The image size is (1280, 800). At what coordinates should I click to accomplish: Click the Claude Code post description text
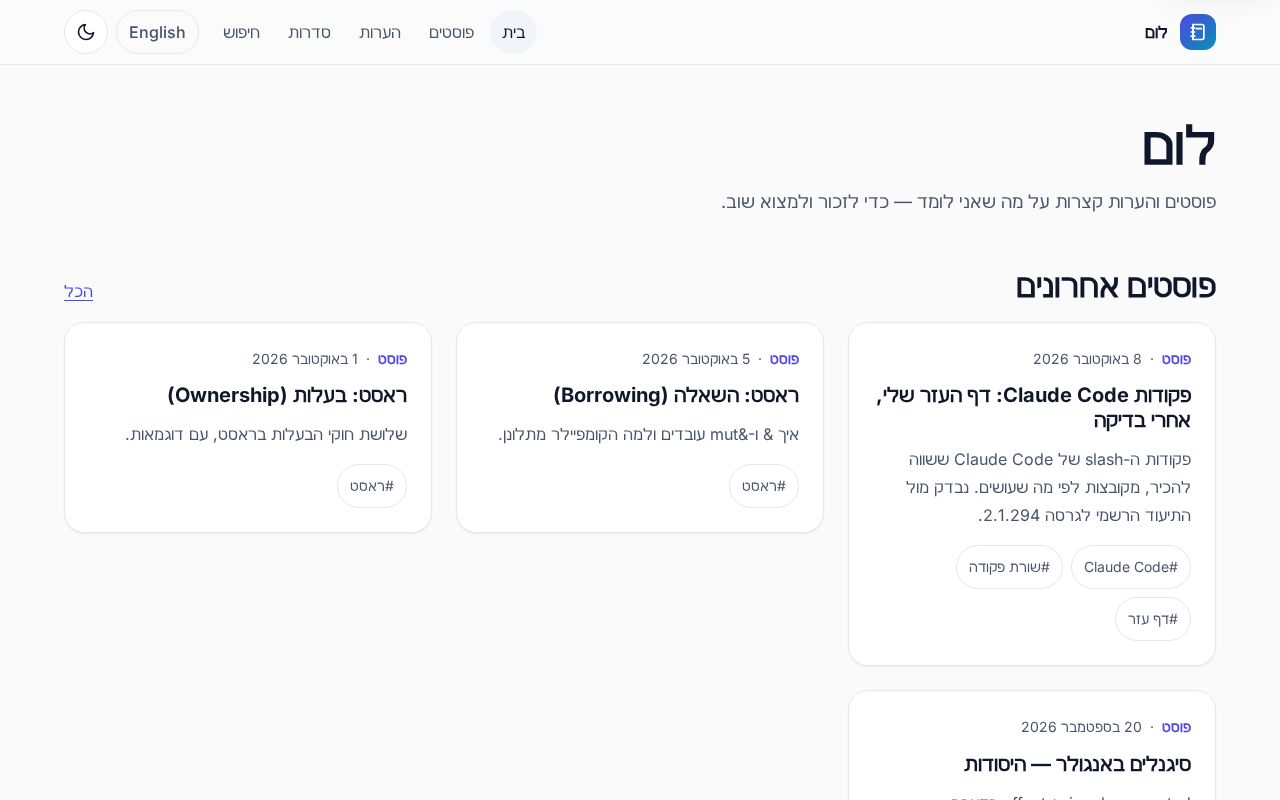coord(1048,488)
